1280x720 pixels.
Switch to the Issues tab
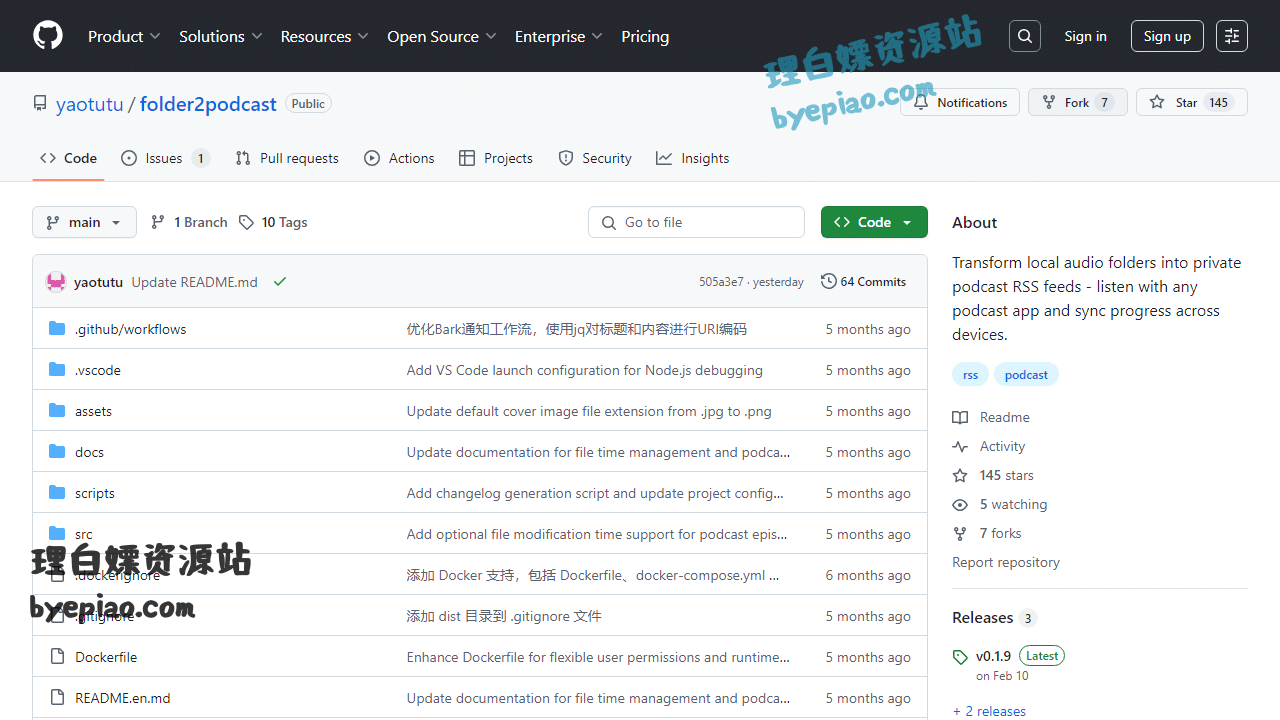point(165,158)
